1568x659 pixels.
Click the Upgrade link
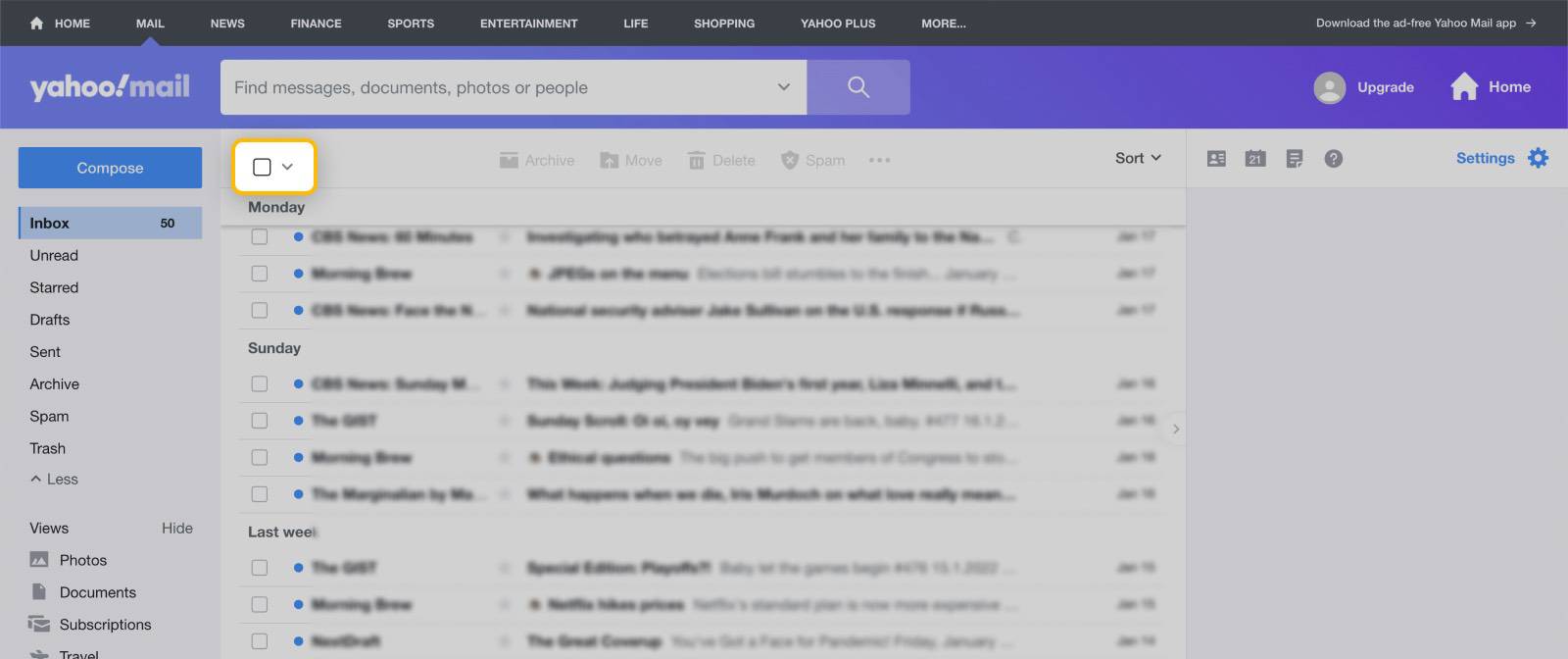(x=1386, y=87)
